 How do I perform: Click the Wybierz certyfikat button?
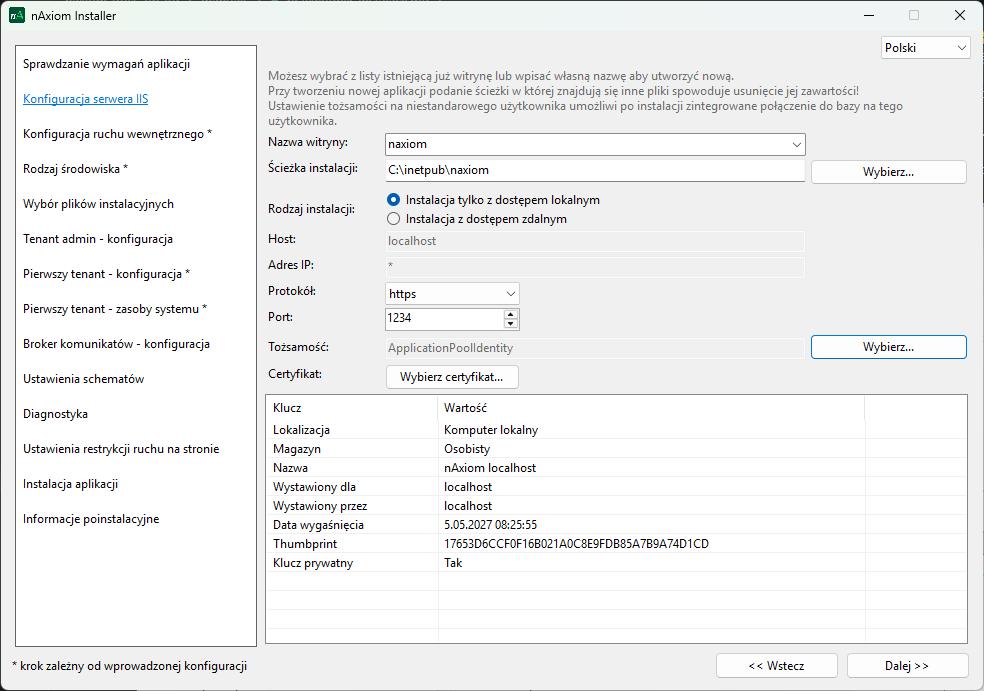click(452, 377)
